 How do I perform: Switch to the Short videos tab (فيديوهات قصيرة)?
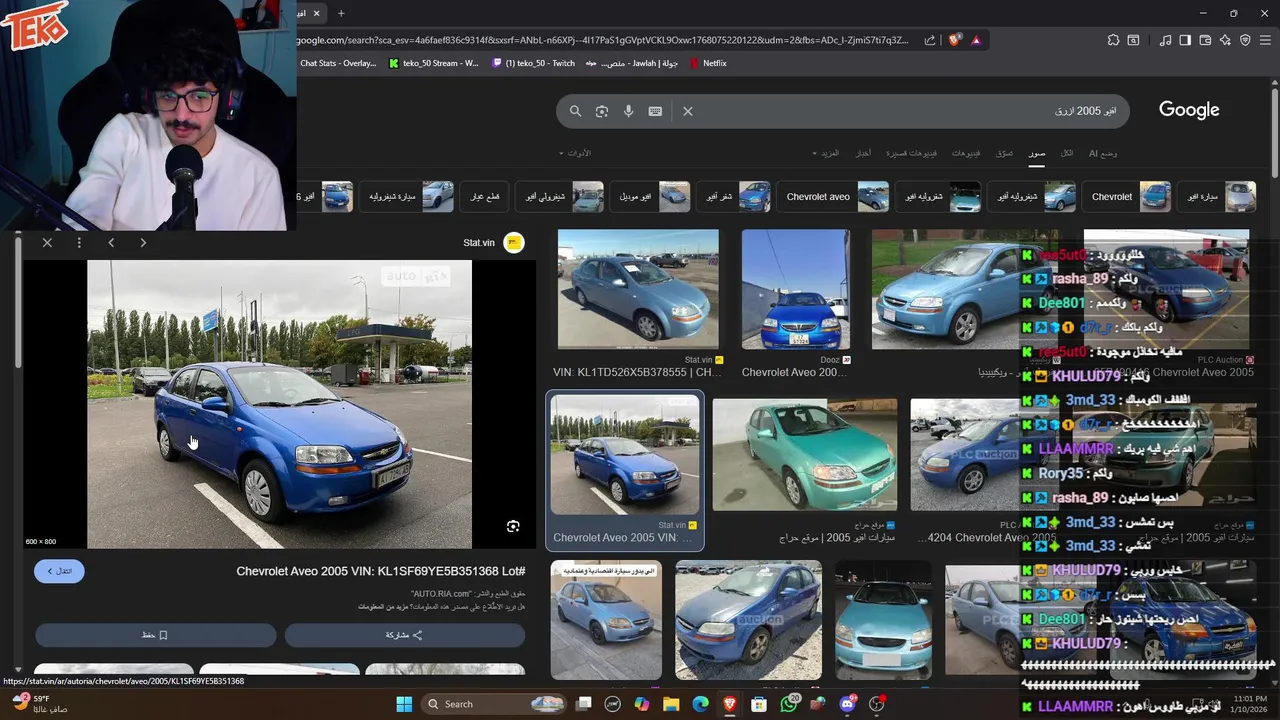point(912,153)
